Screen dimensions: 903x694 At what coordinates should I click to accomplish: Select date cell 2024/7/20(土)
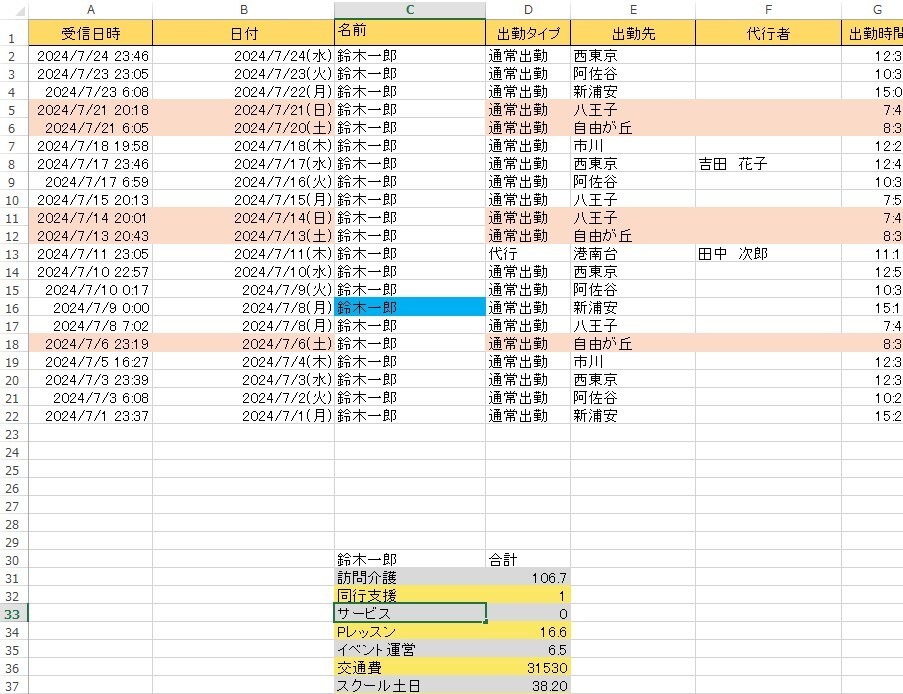(x=244, y=128)
